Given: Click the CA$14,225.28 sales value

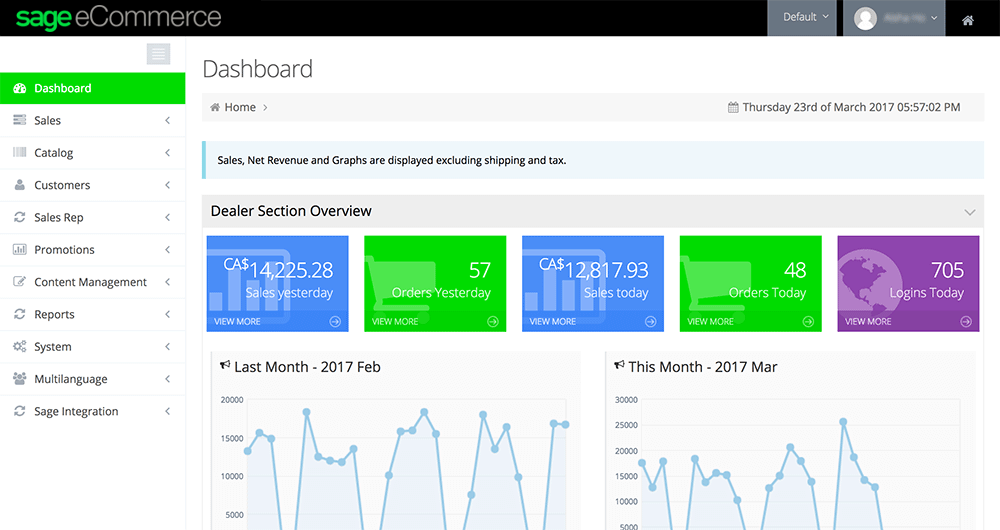Looking at the screenshot, I should click(278, 269).
